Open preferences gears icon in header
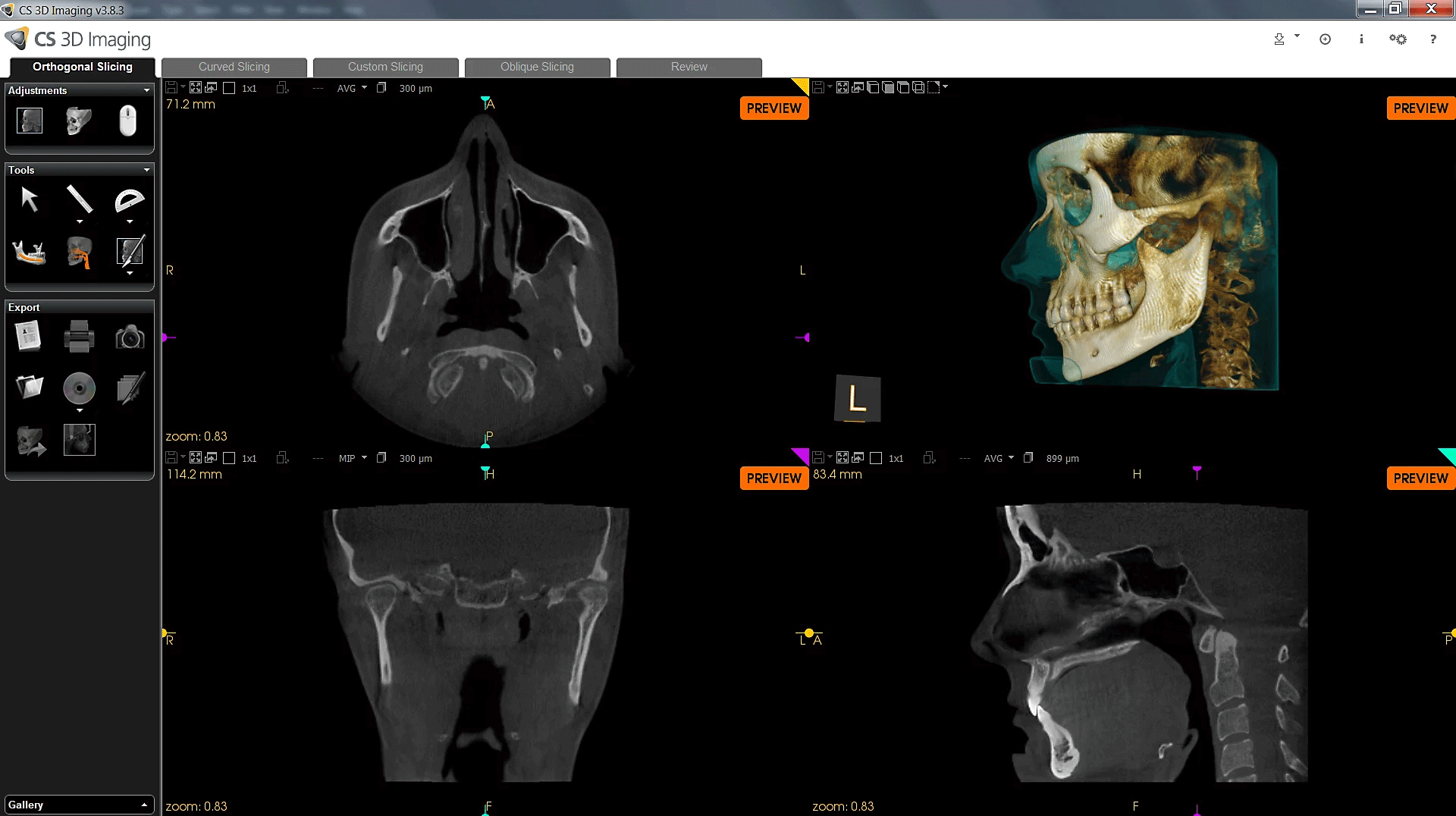 pyautogui.click(x=1398, y=39)
